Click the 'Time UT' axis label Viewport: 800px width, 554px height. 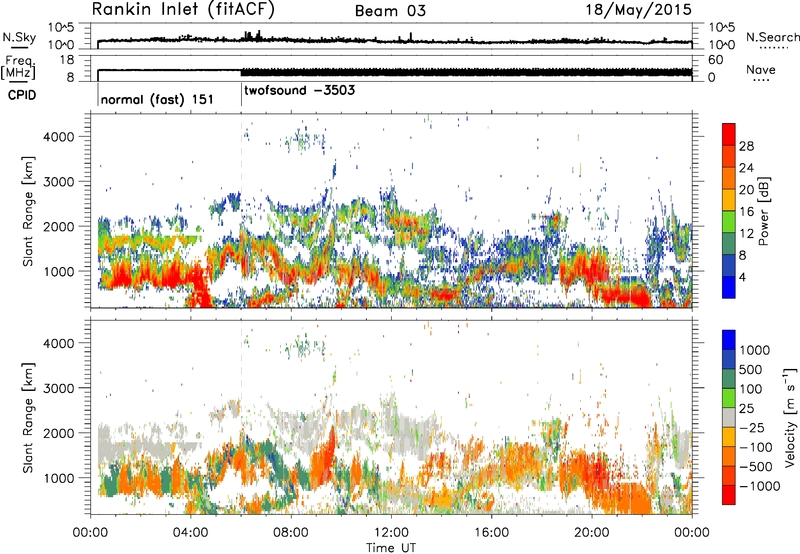pos(391,548)
